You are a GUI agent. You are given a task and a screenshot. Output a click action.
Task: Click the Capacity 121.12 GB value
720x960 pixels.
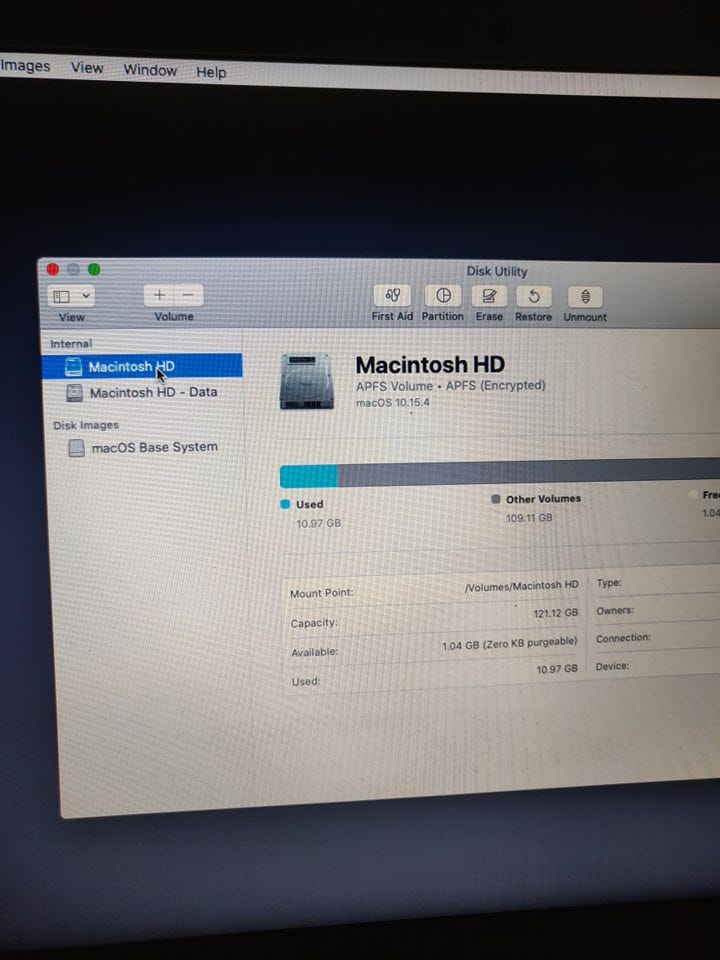tap(555, 613)
